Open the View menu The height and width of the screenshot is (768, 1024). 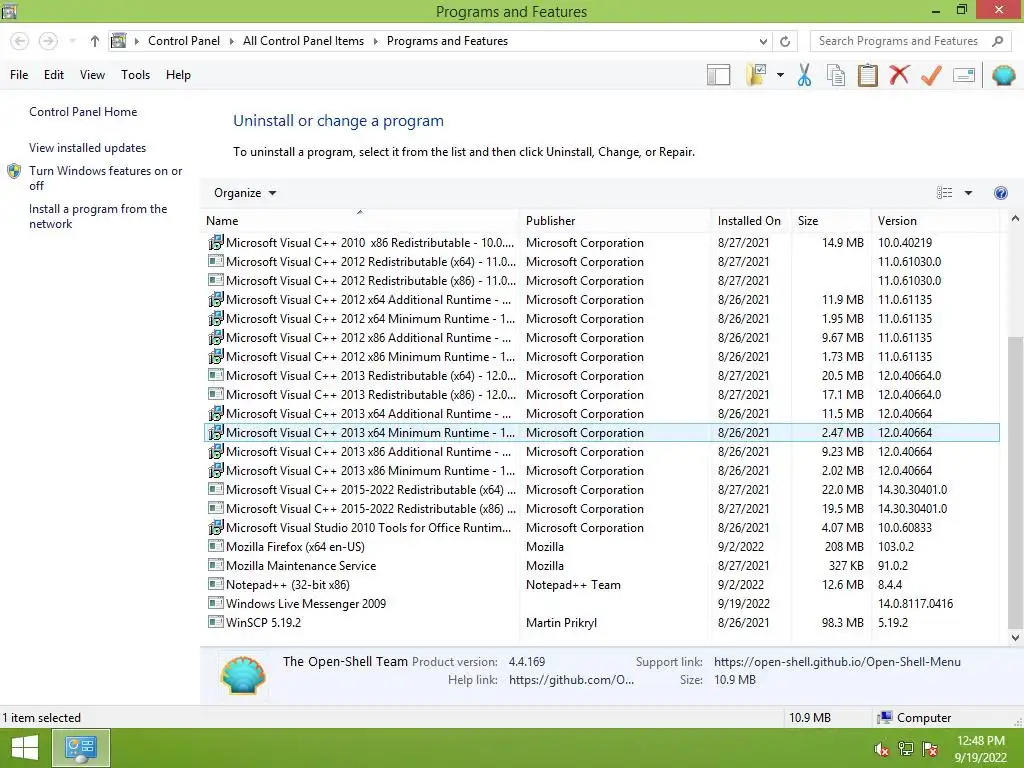coord(92,75)
